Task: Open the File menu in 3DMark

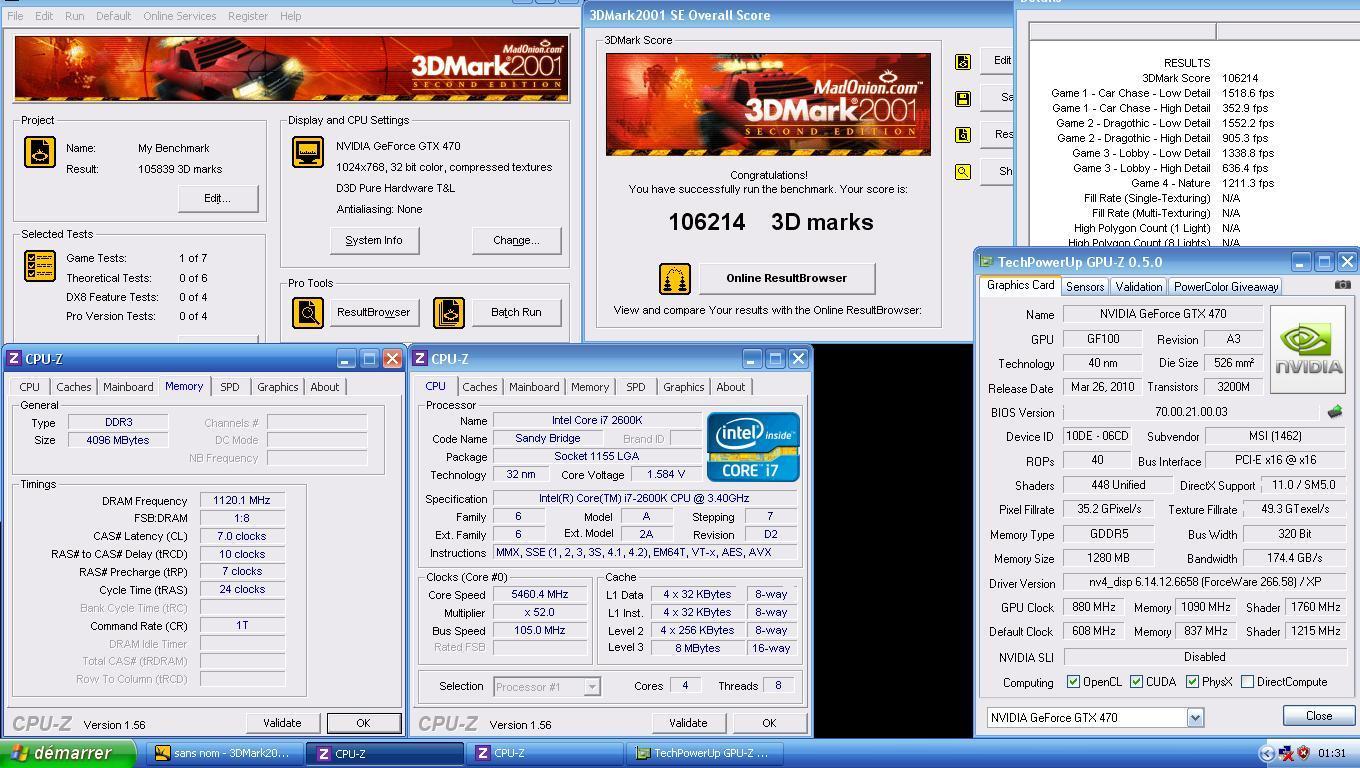Action: tap(16, 16)
